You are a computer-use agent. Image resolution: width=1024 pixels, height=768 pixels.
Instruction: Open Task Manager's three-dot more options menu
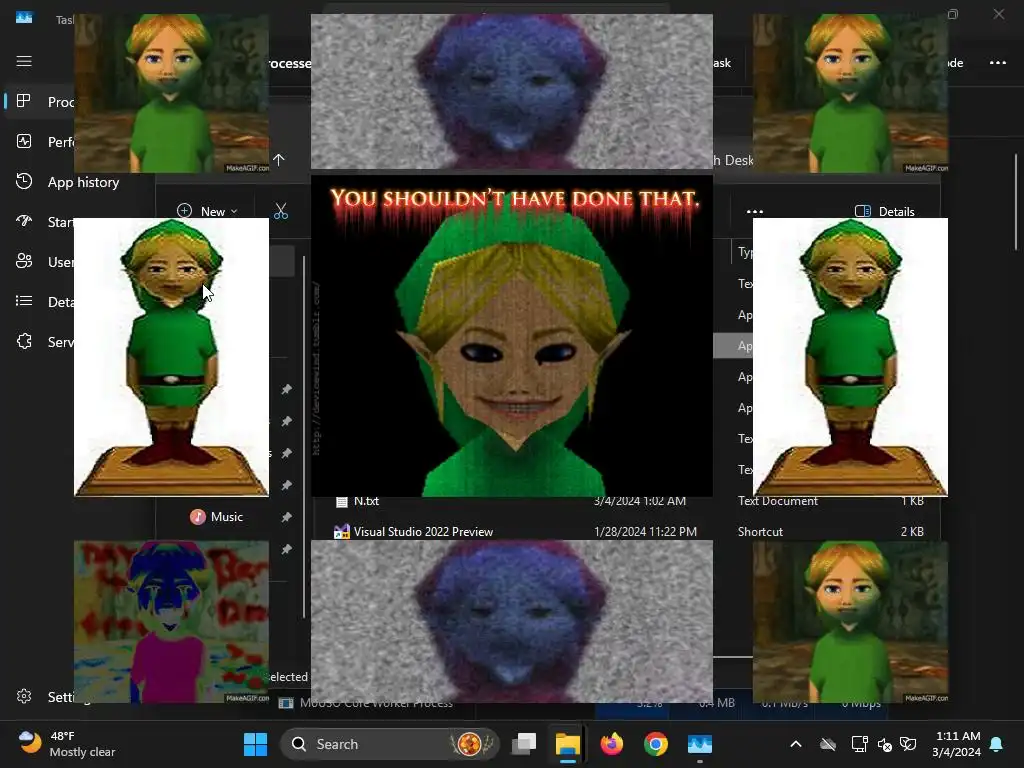997,63
